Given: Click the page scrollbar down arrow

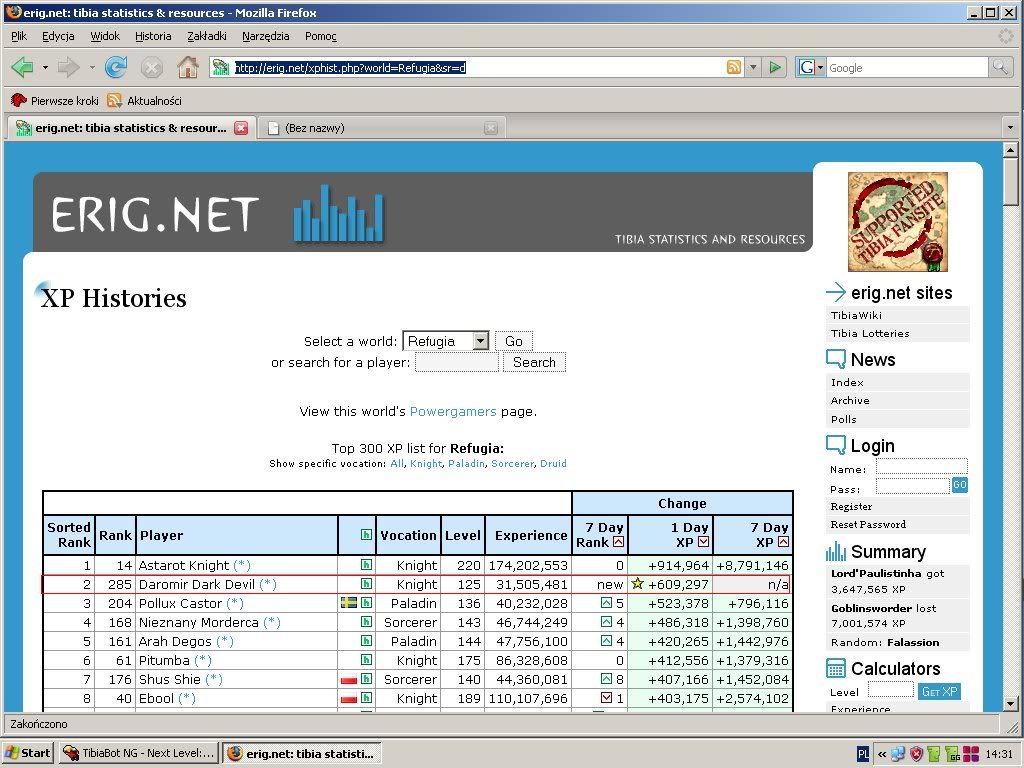Looking at the screenshot, I should pos(1010,704).
